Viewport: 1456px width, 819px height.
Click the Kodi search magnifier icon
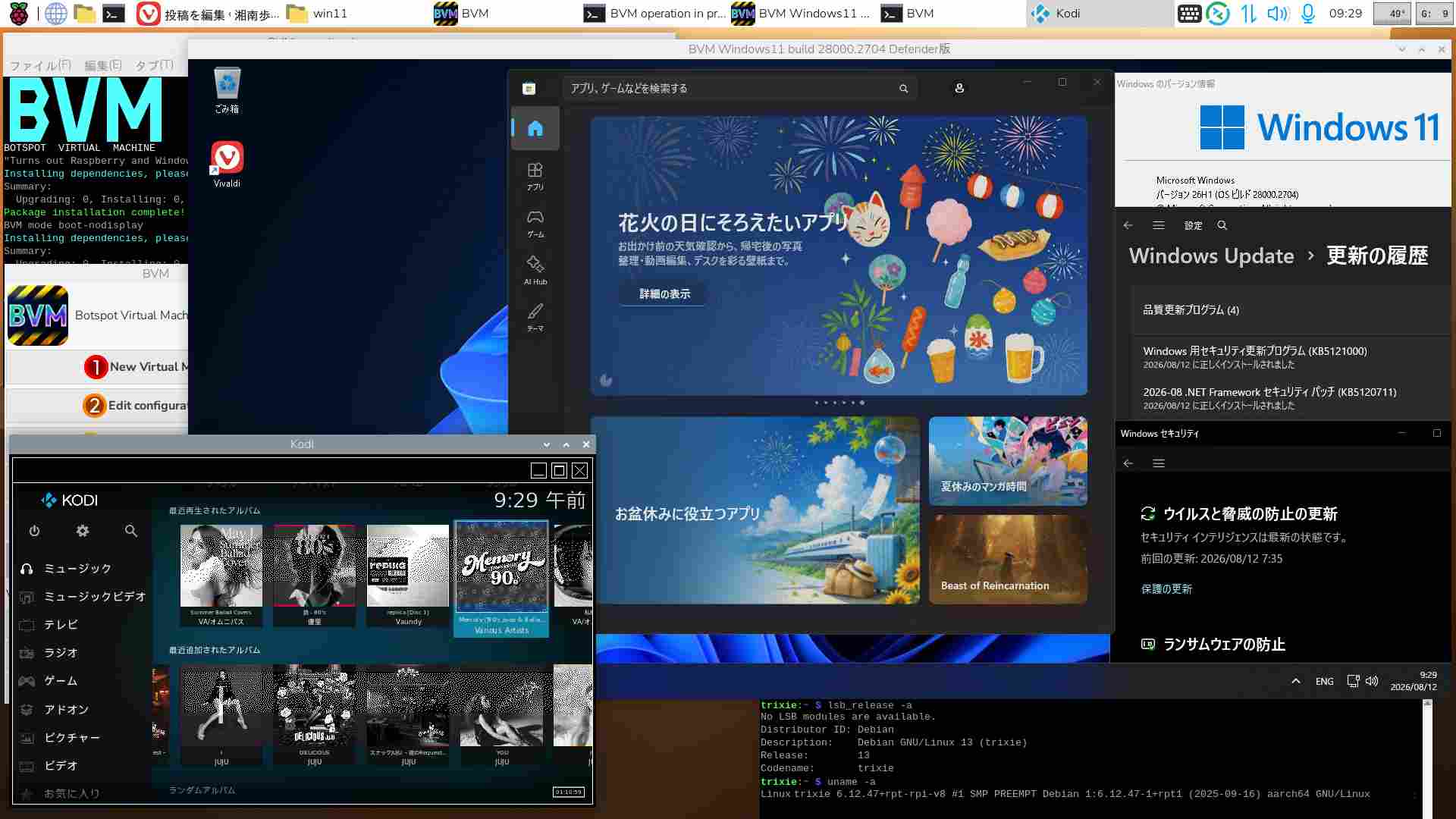(131, 531)
